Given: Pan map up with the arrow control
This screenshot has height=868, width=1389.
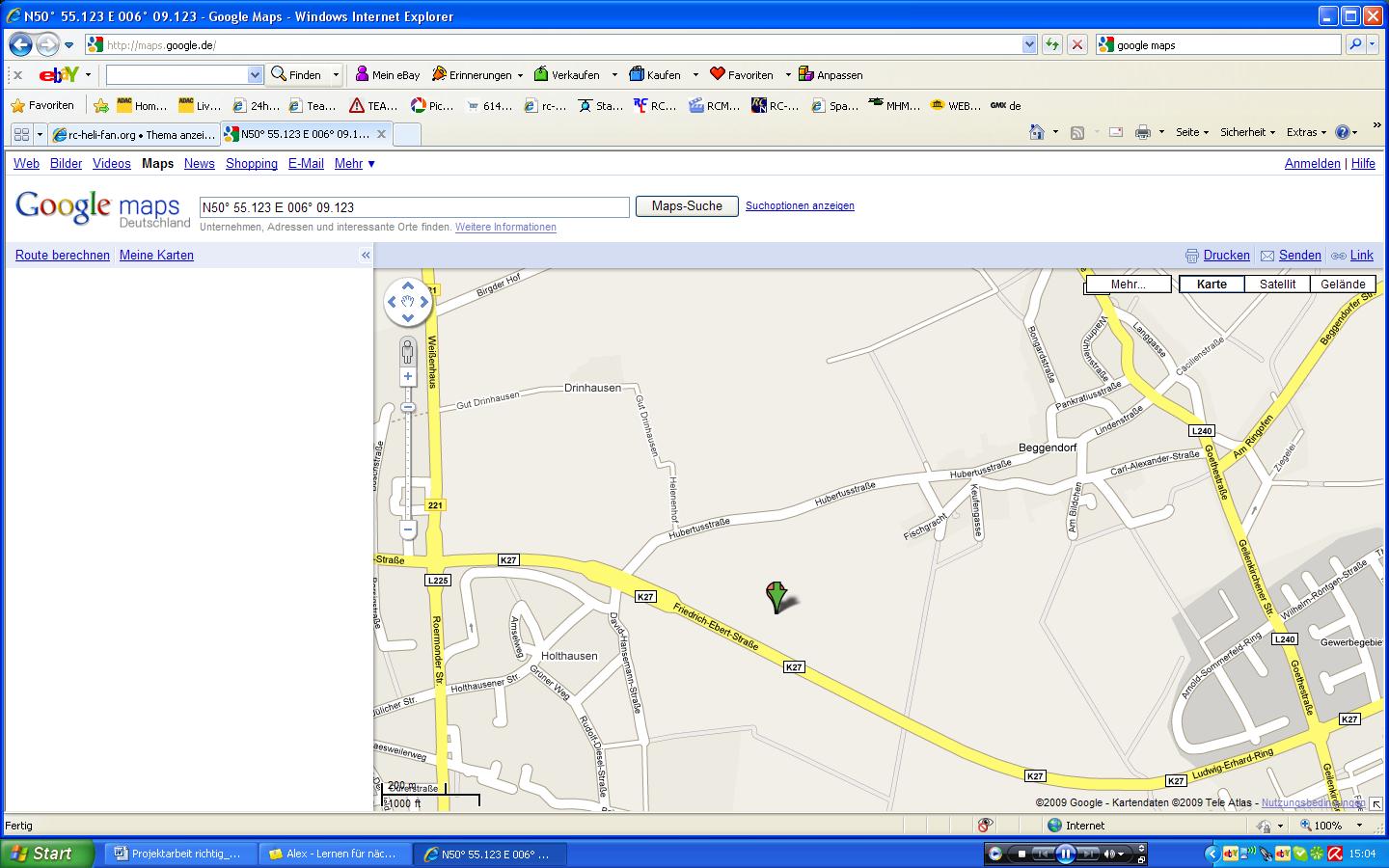Looking at the screenshot, I should [x=408, y=285].
